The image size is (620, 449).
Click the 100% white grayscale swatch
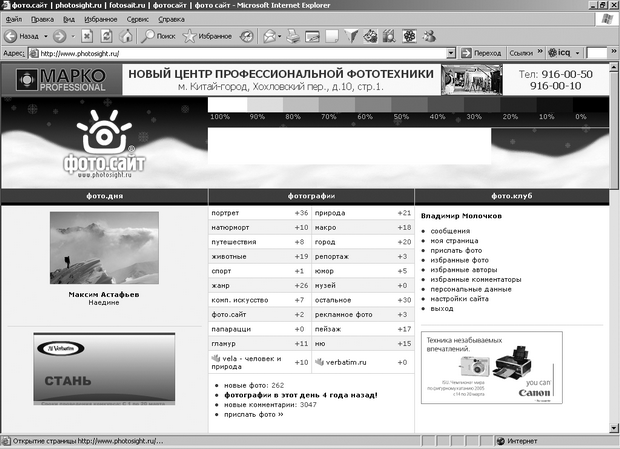pyautogui.click(x=227, y=105)
